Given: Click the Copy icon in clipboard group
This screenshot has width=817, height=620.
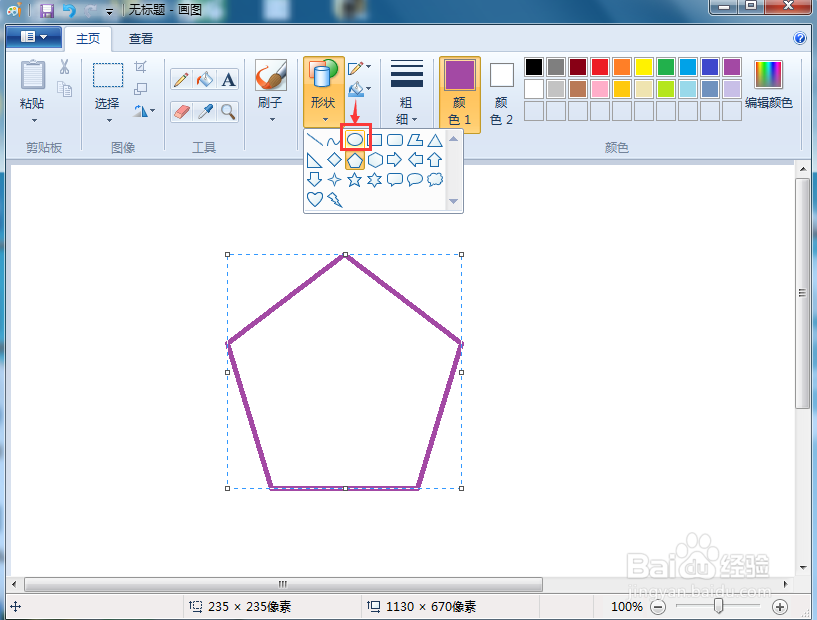Looking at the screenshot, I should point(64,89).
